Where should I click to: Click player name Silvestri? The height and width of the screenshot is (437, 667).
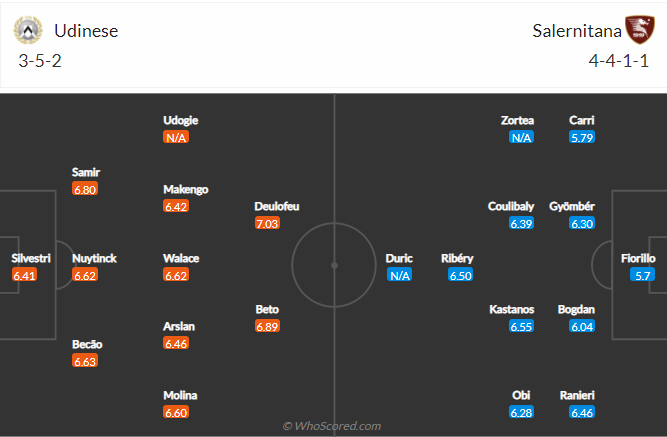tap(31, 258)
